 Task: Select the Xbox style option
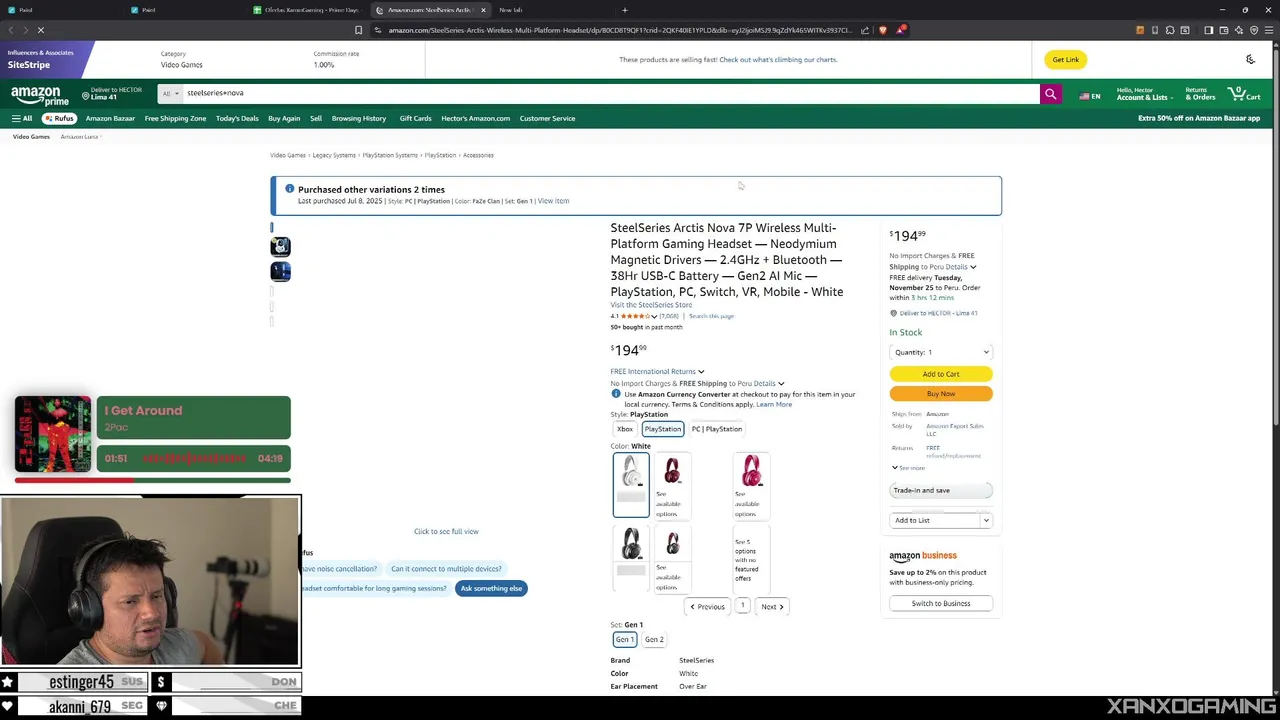(x=625, y=429)
